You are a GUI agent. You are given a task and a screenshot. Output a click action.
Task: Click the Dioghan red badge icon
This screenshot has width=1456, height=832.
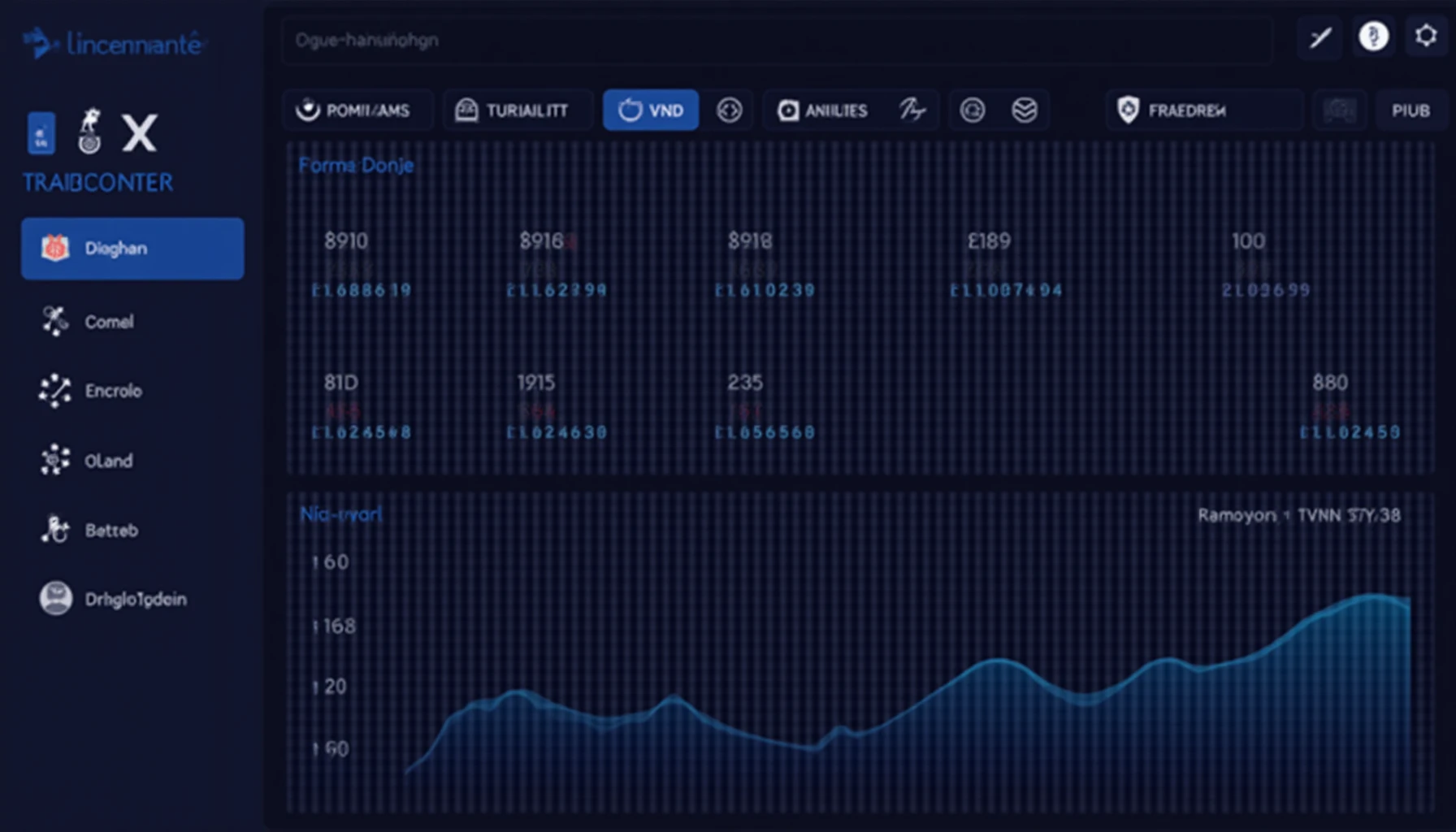tap(55, 249)
